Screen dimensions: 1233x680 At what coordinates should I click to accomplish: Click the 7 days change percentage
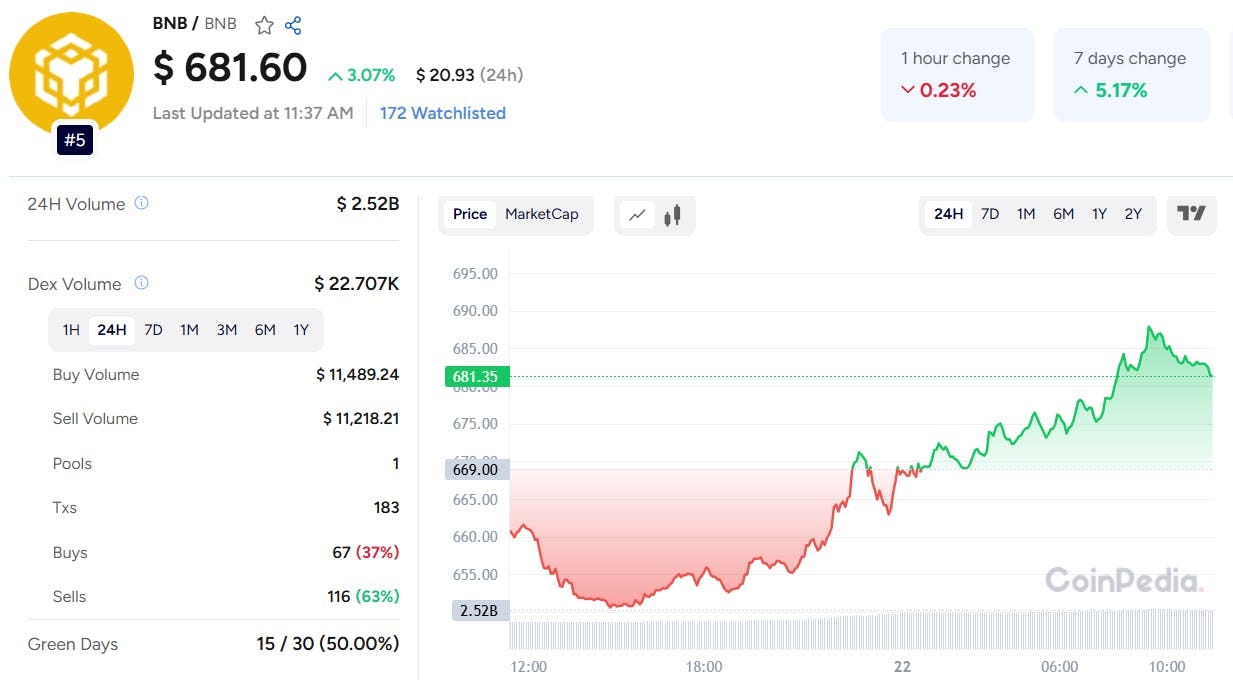coord(1120,90)
